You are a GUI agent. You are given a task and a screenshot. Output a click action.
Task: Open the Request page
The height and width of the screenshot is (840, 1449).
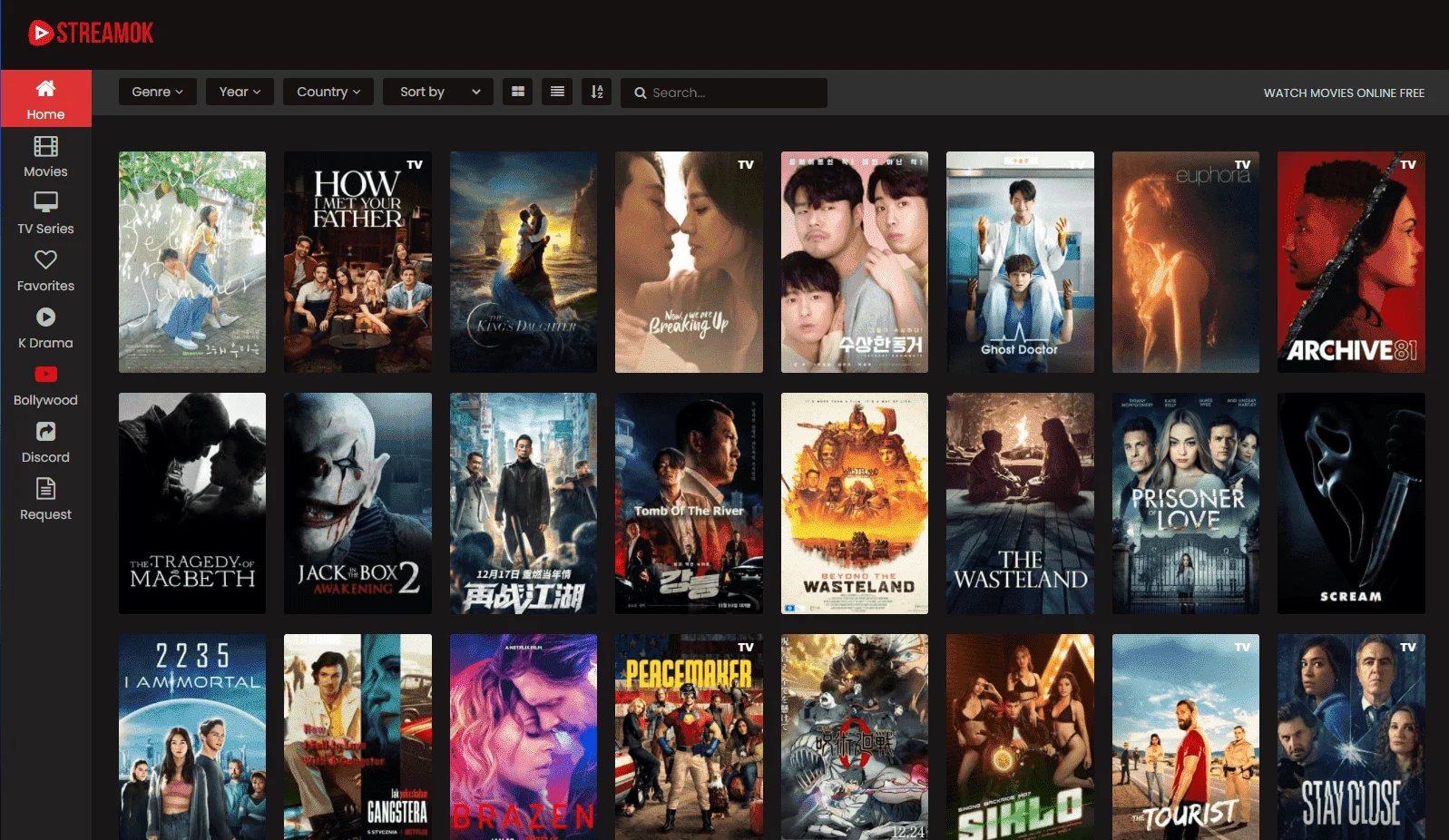(x=45, y=500)
